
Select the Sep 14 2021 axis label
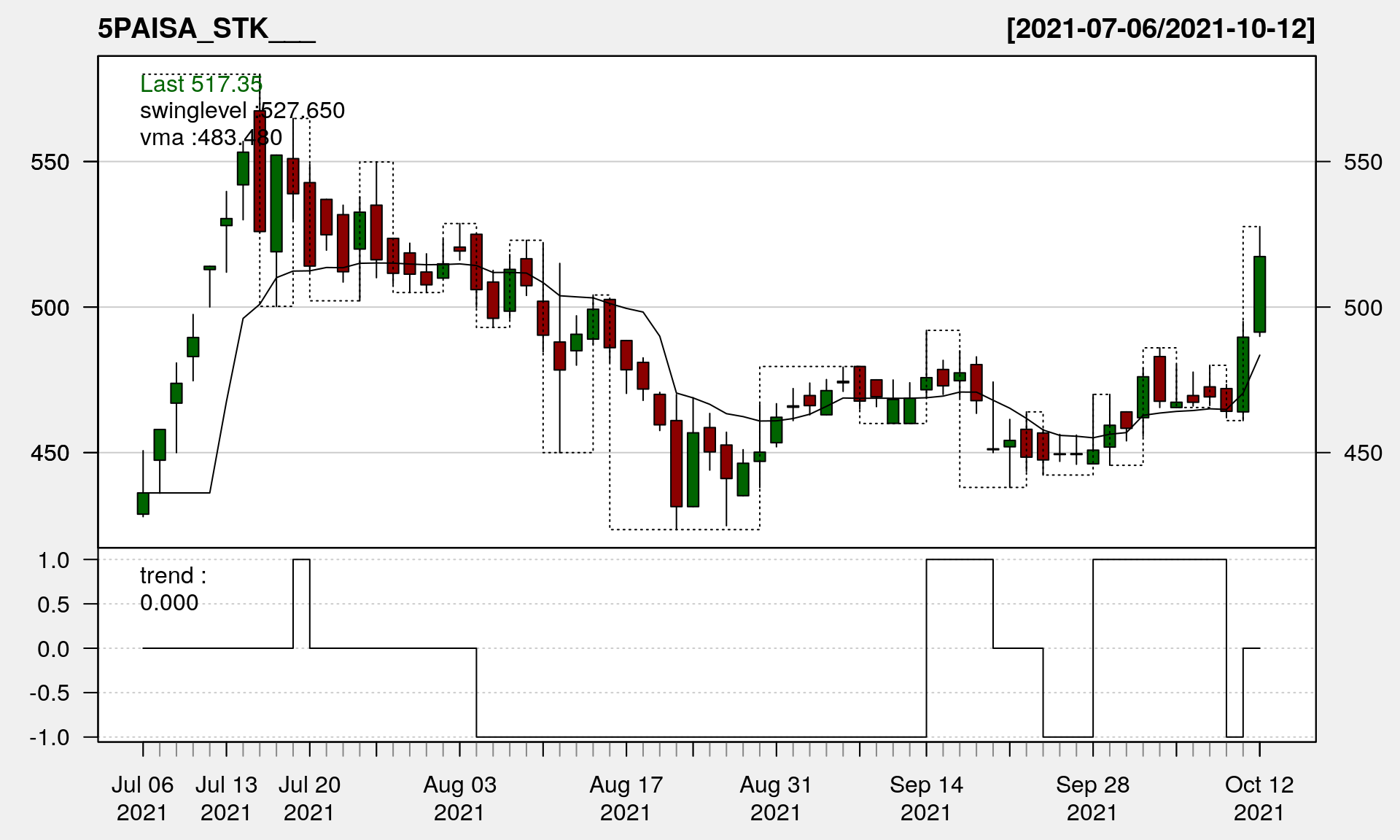click(926, 798)
